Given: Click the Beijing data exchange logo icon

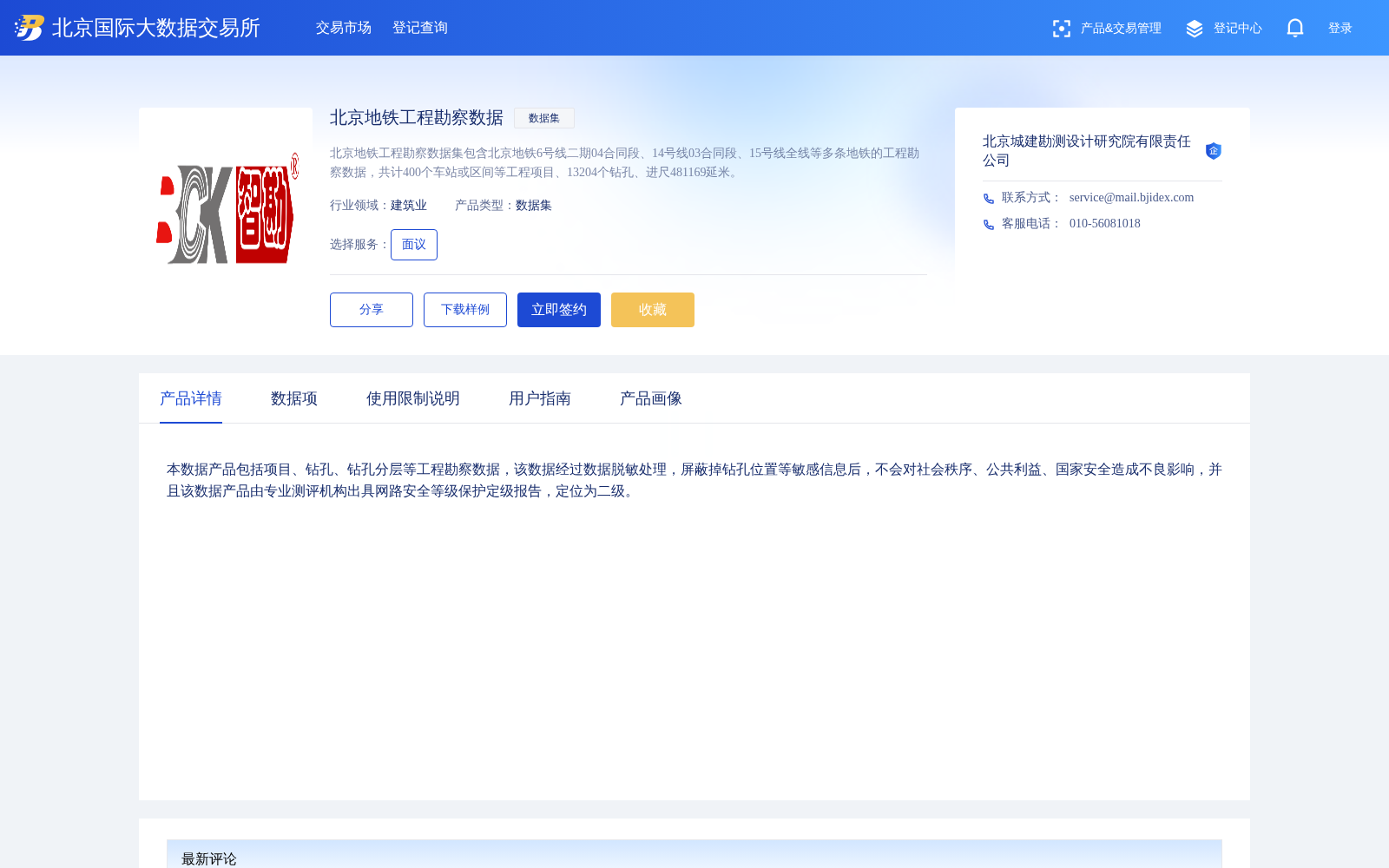Looking at the screenshot, I should pyautogui.click(x=30, y=28).
